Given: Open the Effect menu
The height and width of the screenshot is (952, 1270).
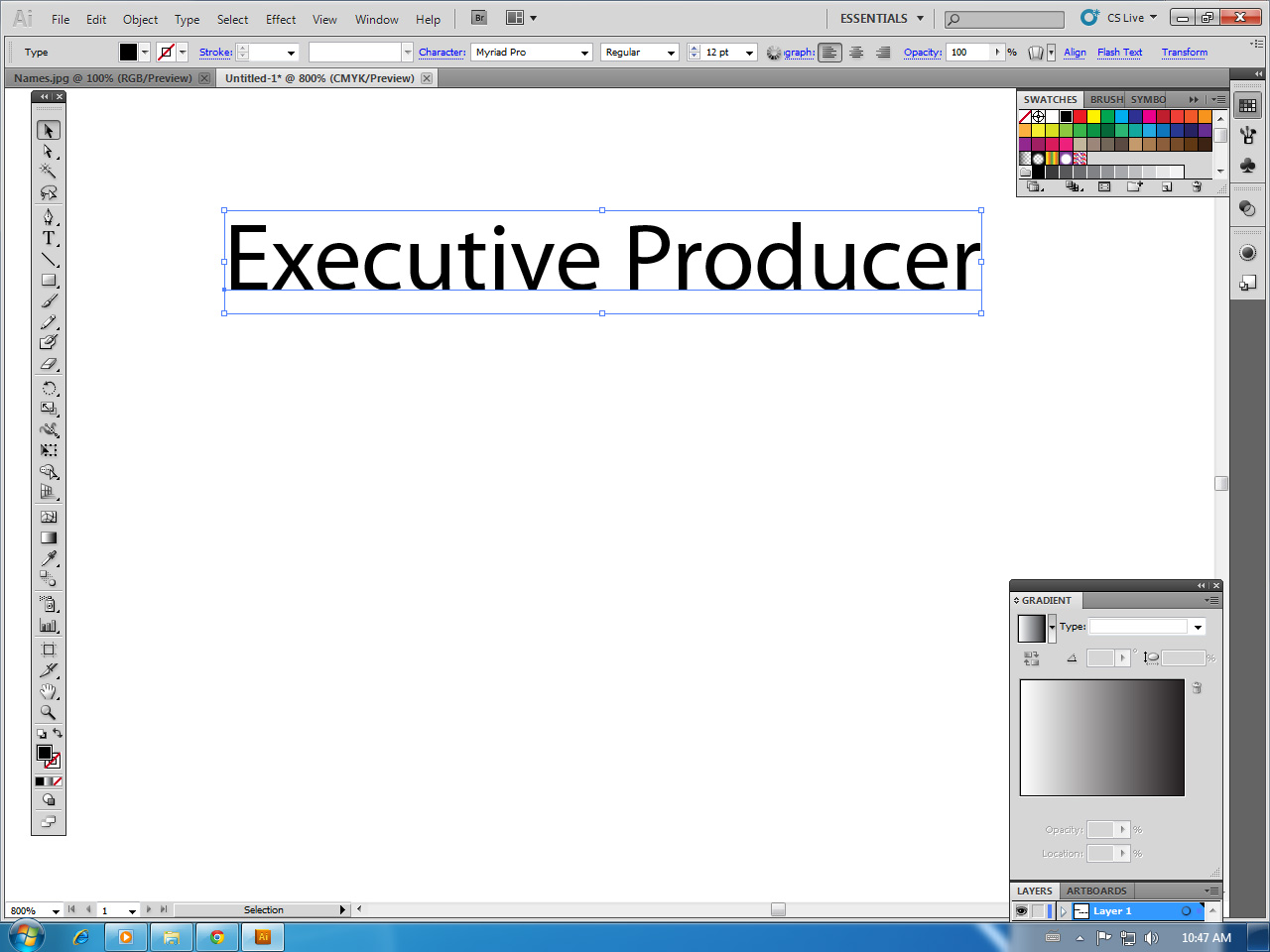Looking at the screenshot, I should (280, 18).
